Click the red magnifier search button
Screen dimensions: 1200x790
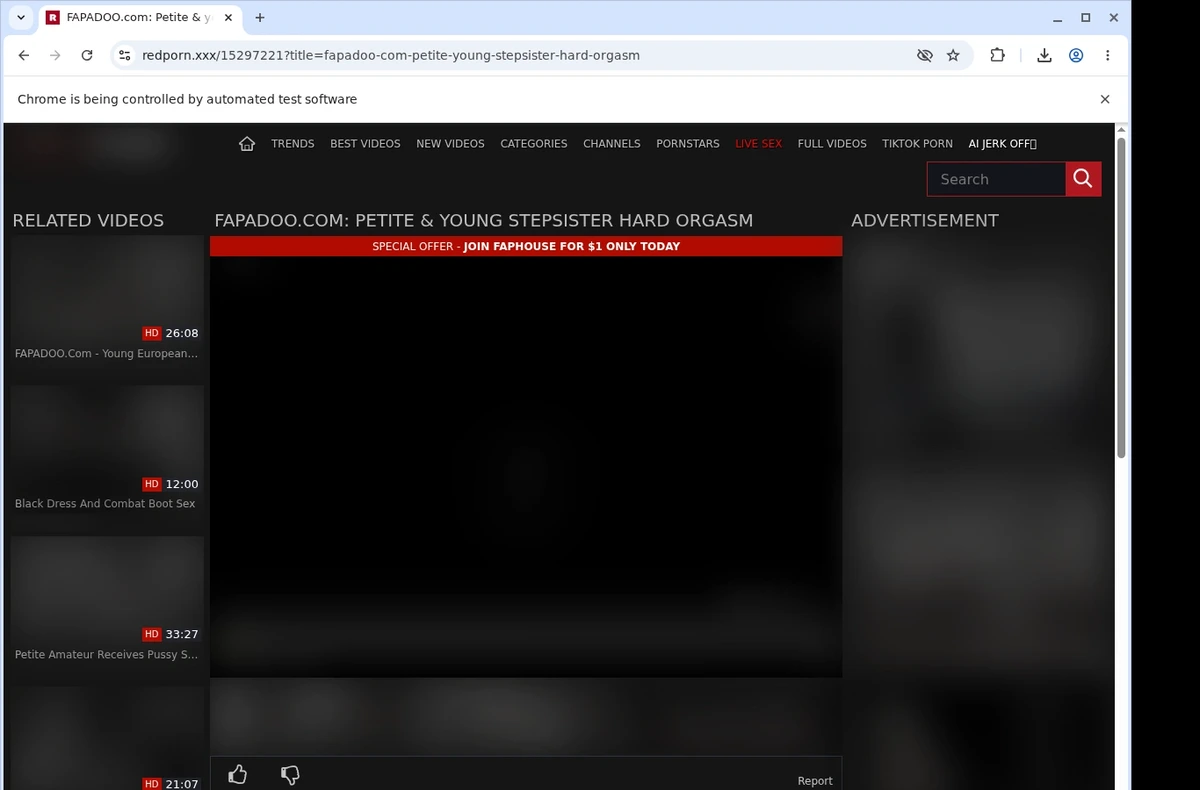click(1083, 179)
